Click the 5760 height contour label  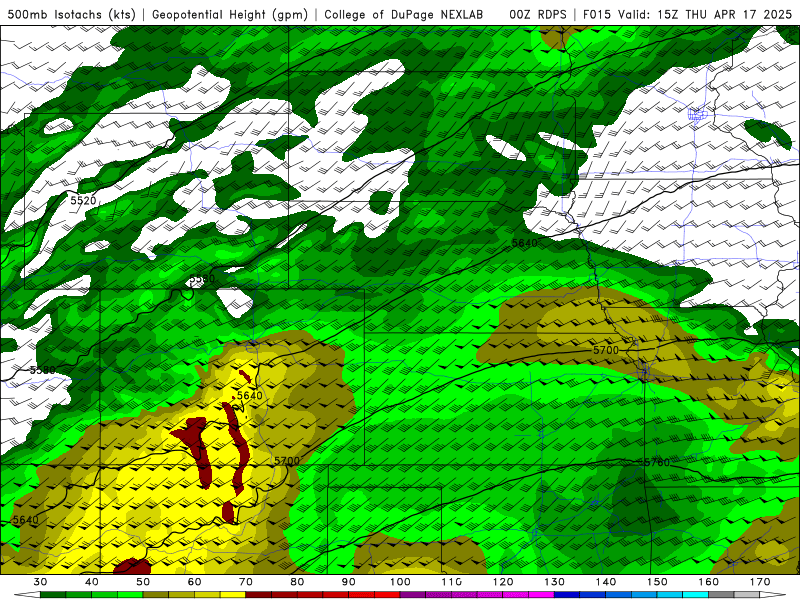point(657,463)
